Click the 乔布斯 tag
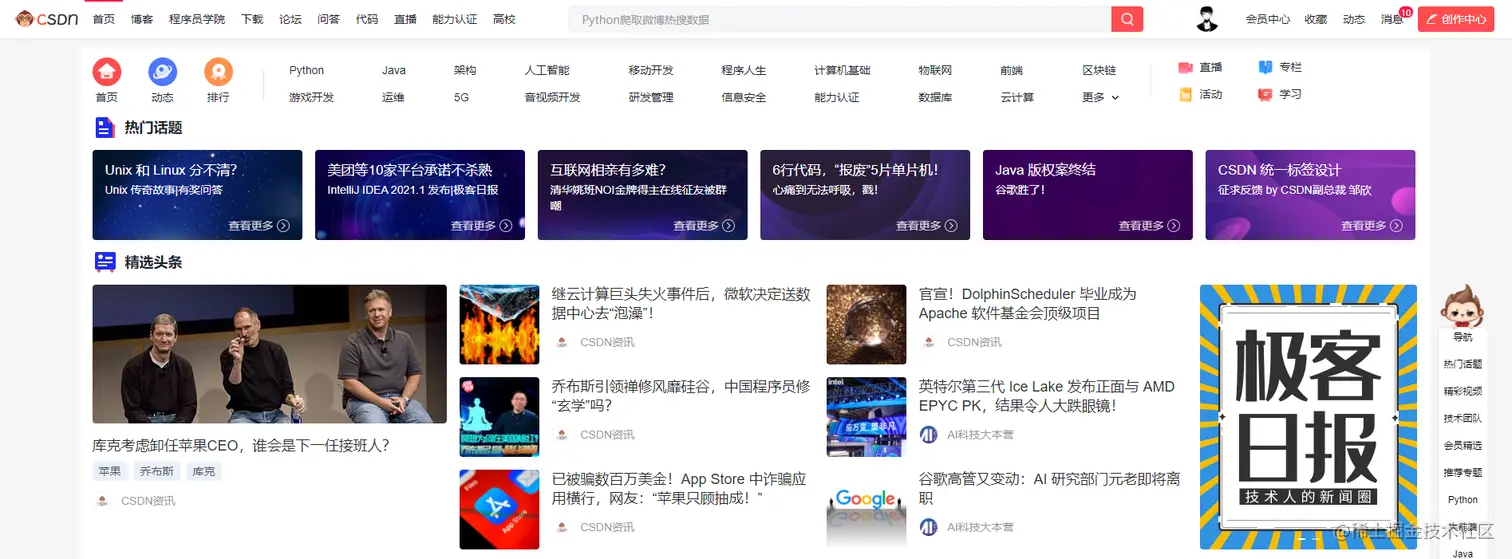Image resolution: width=1512 pixels, height=559 pixels. 156,471
